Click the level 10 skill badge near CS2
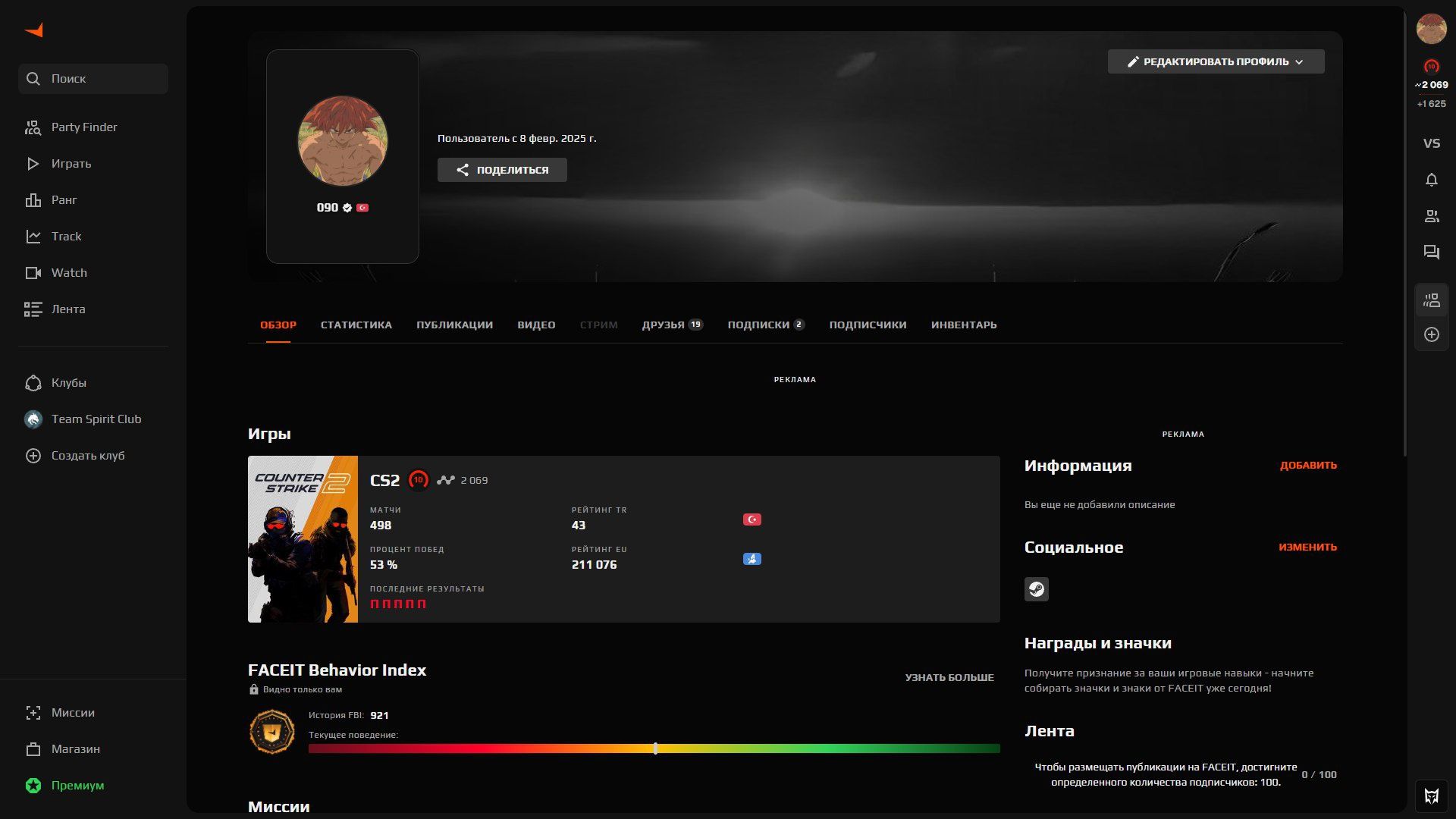The height and width of the screenshot is (819, 1456). pos(418,480)
